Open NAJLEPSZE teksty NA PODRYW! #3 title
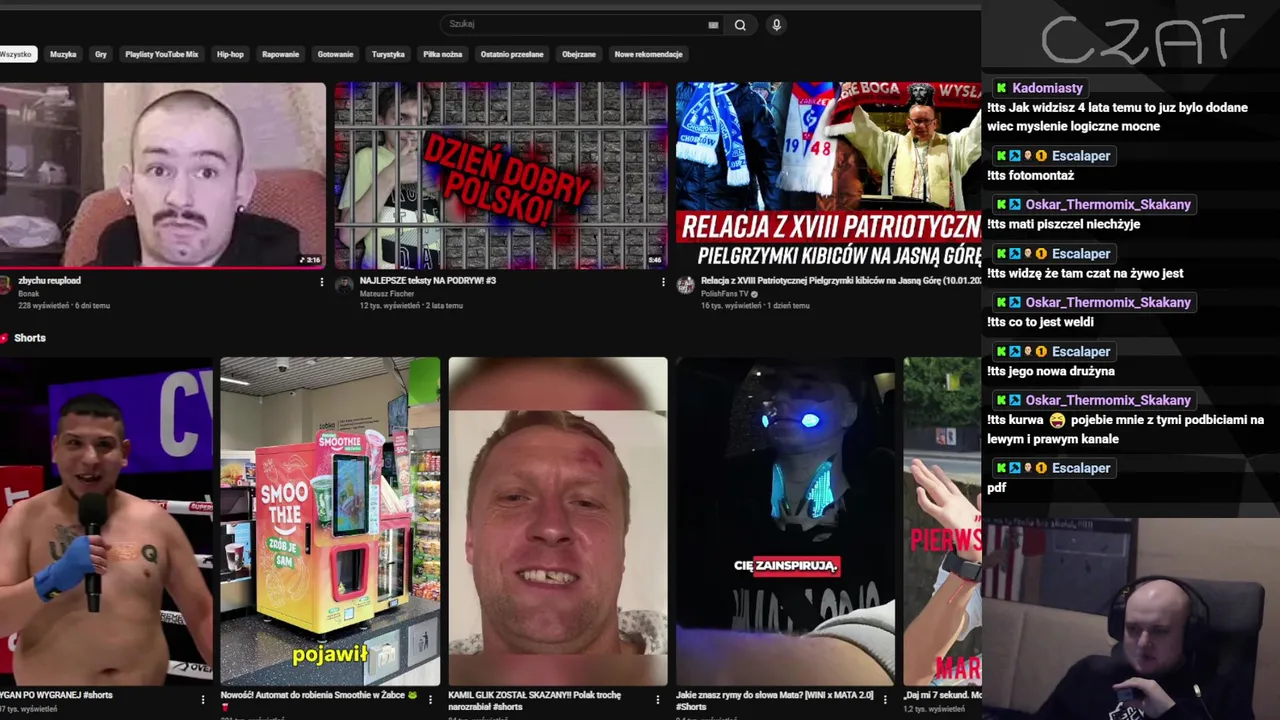Image resolution: width=1280 pixels, height=720 pixels. pos(428,281)
